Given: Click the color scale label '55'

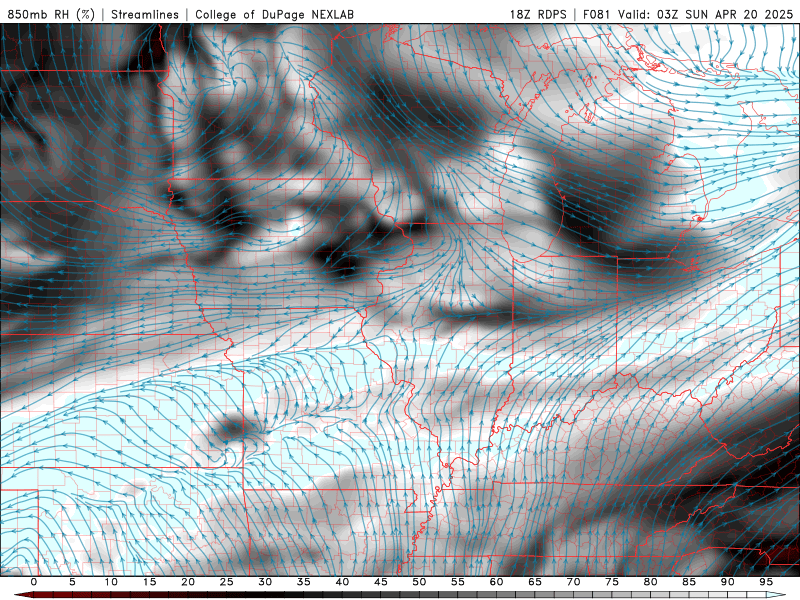Looking at the screenshot, I should pyautogui.click(x=458, y=582).
